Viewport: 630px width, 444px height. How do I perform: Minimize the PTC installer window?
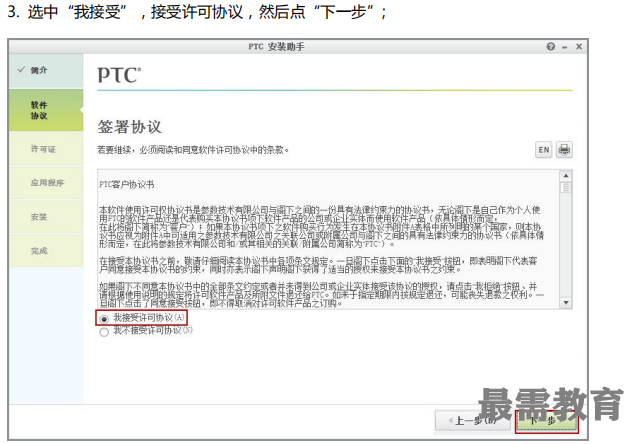565,47
